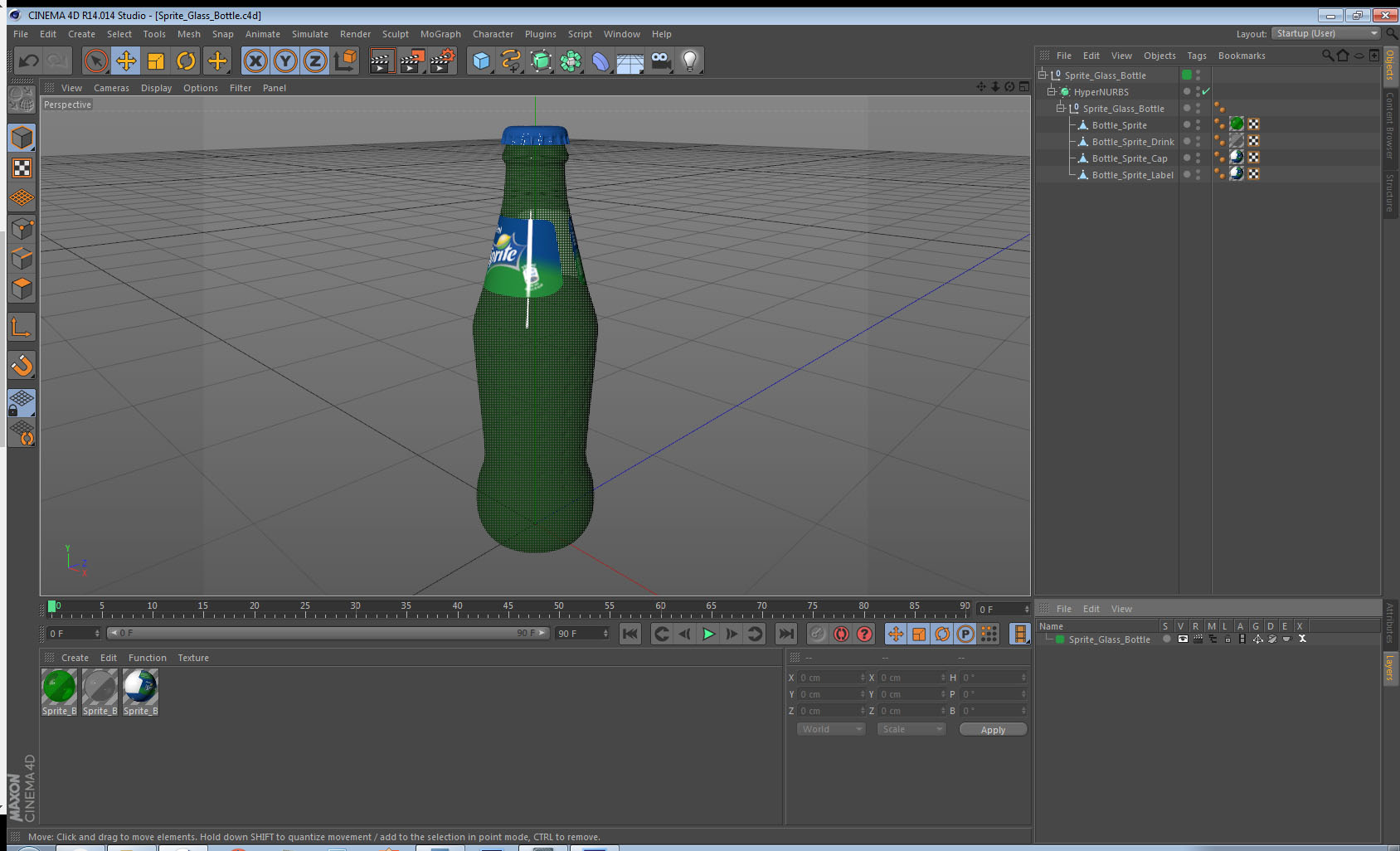Open the Sculpt menu
1400x851 pixels.
tap(395, 34)
